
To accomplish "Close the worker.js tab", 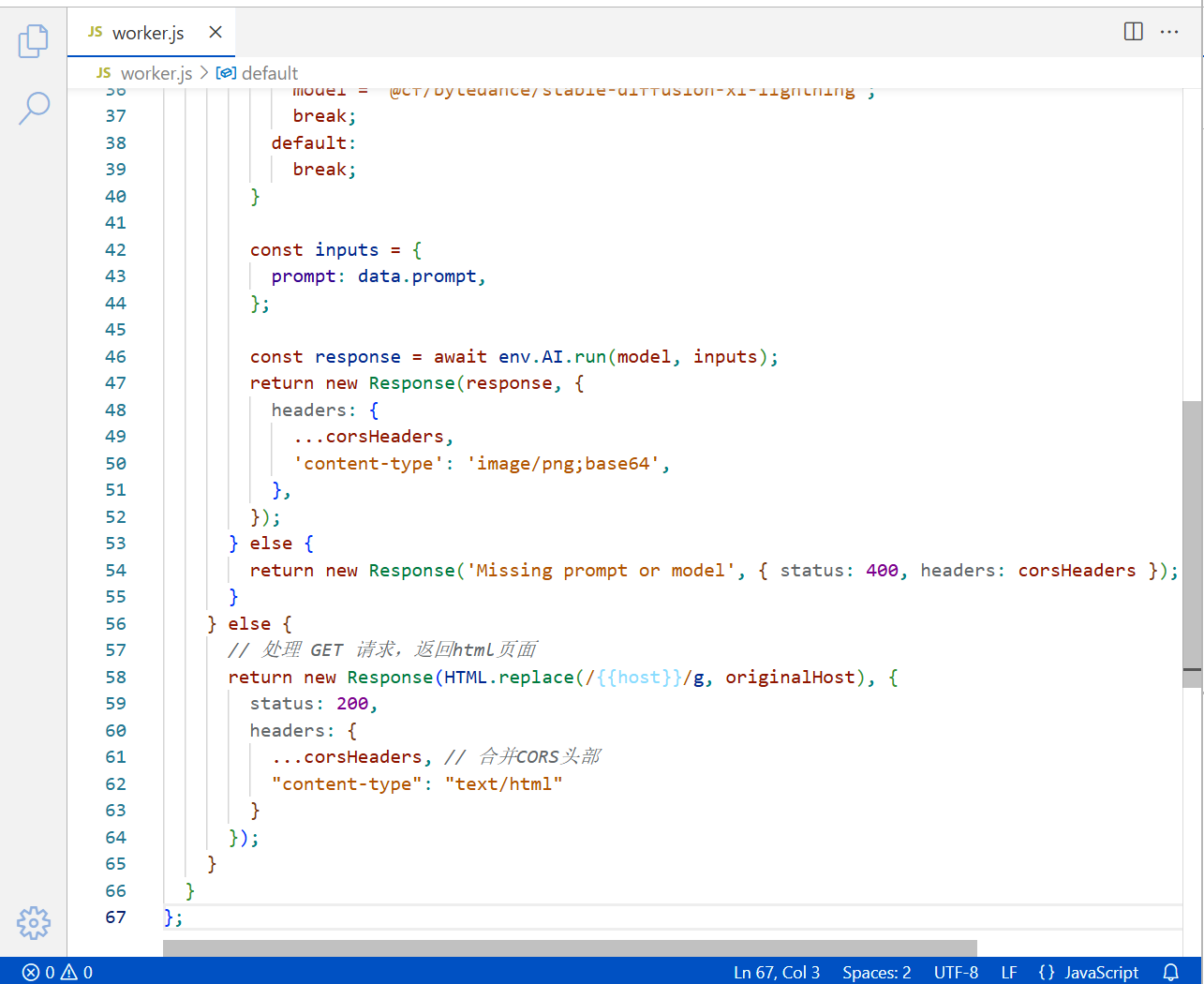I will pyautogui.click(x=216, y=32).
